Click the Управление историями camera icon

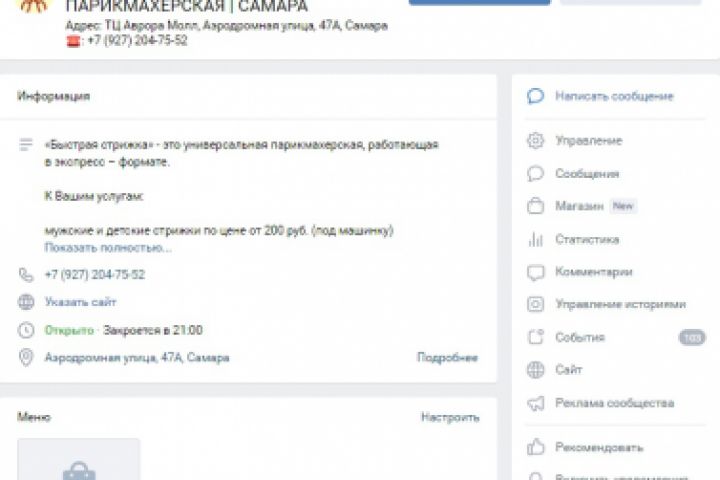tap(535, 304)
